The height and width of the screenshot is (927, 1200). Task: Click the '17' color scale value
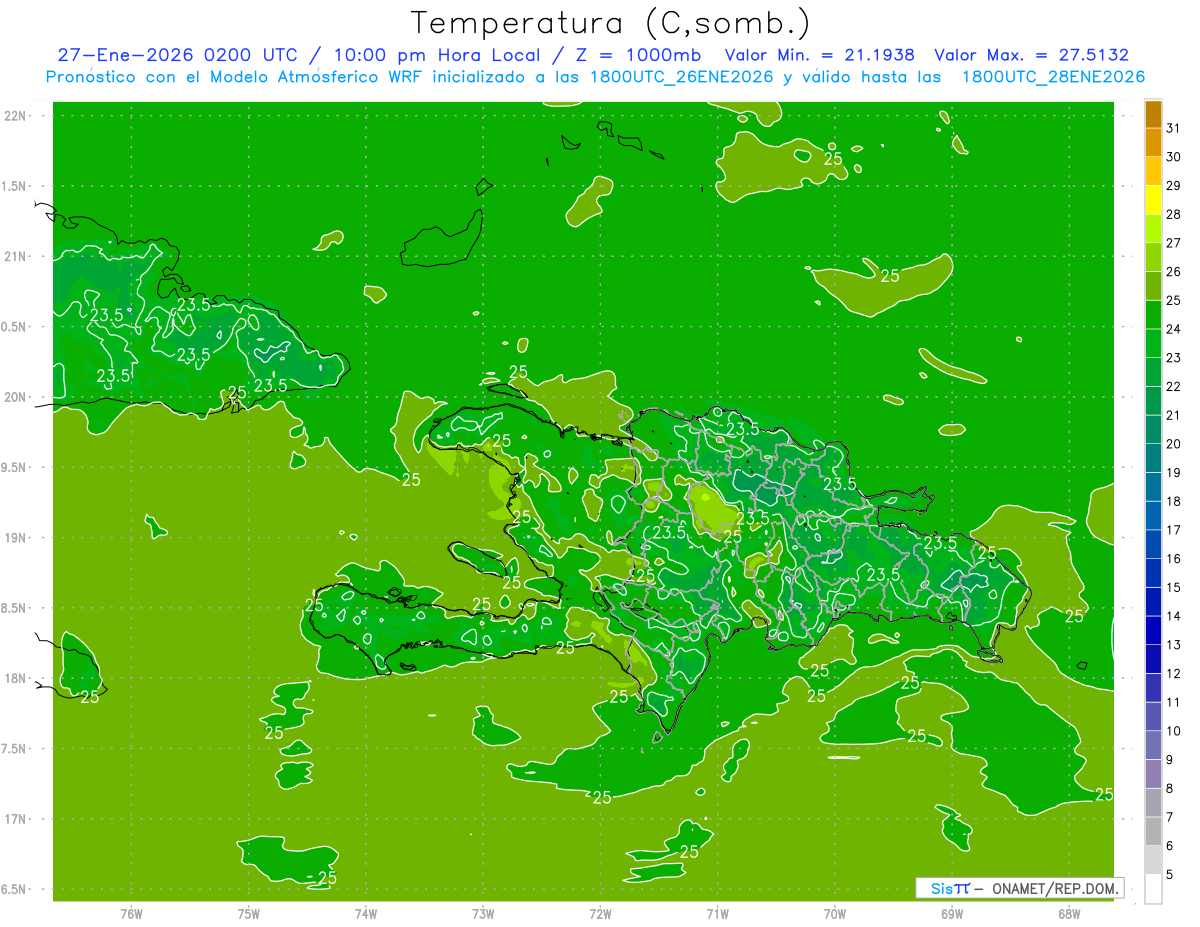pyautogui.click(x=1174, y=530)
